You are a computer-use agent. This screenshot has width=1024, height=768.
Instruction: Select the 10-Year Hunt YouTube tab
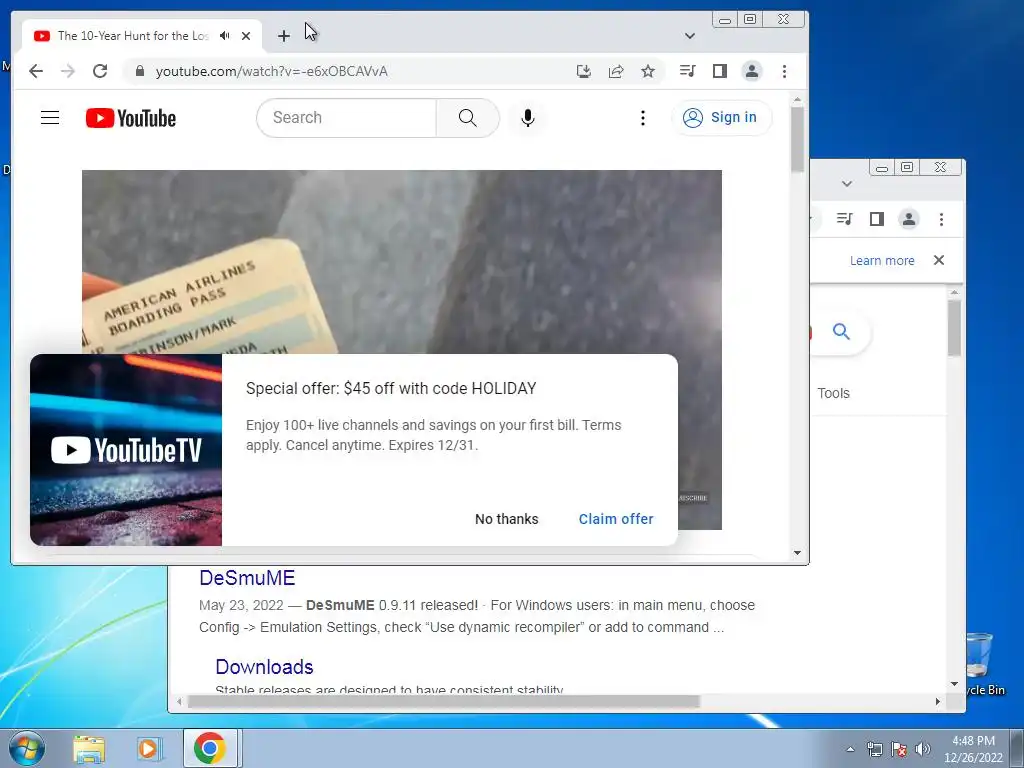coord(142,36)
